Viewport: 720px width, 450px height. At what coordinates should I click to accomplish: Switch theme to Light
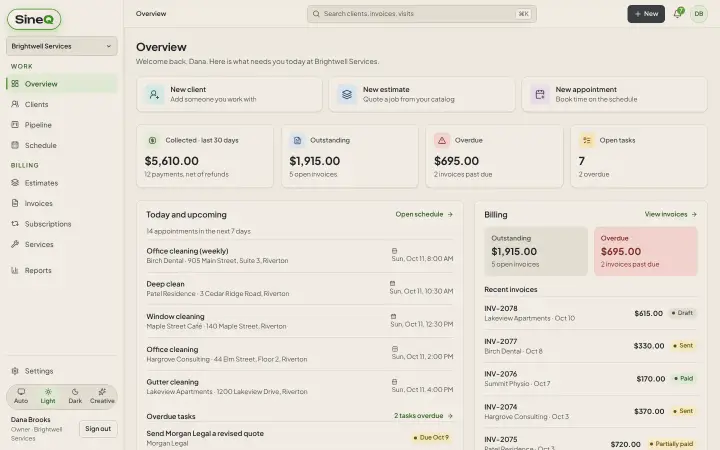click(48, 396)
